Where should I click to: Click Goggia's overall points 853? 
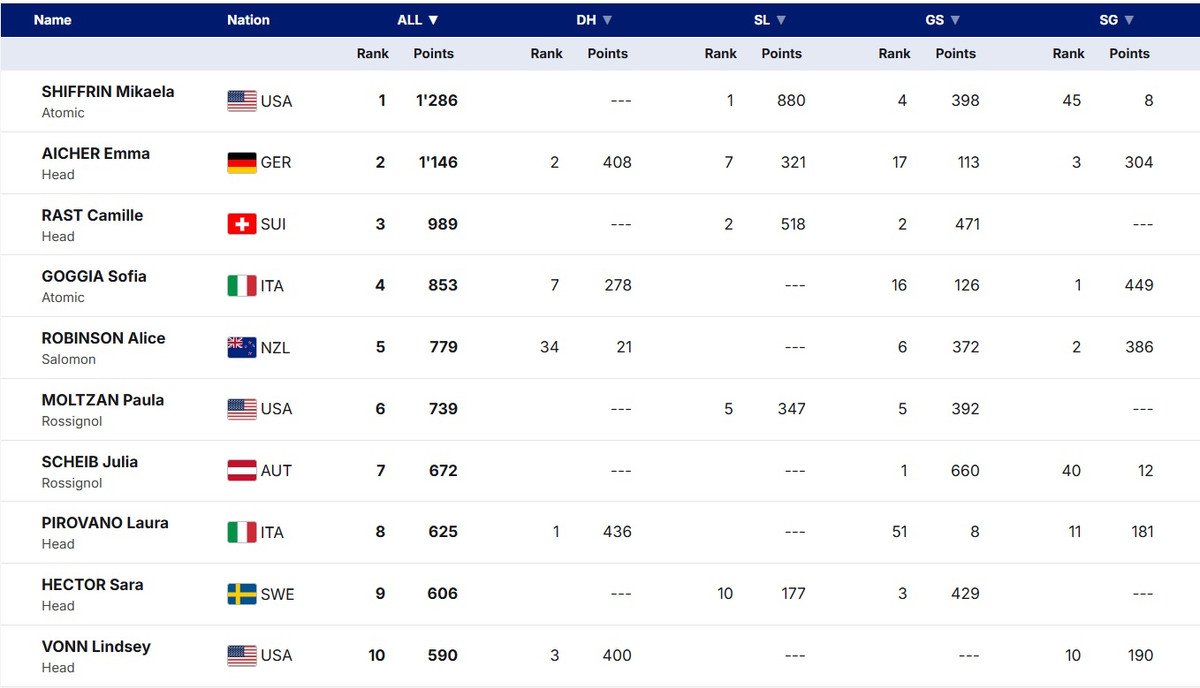[x=443, y=286]
